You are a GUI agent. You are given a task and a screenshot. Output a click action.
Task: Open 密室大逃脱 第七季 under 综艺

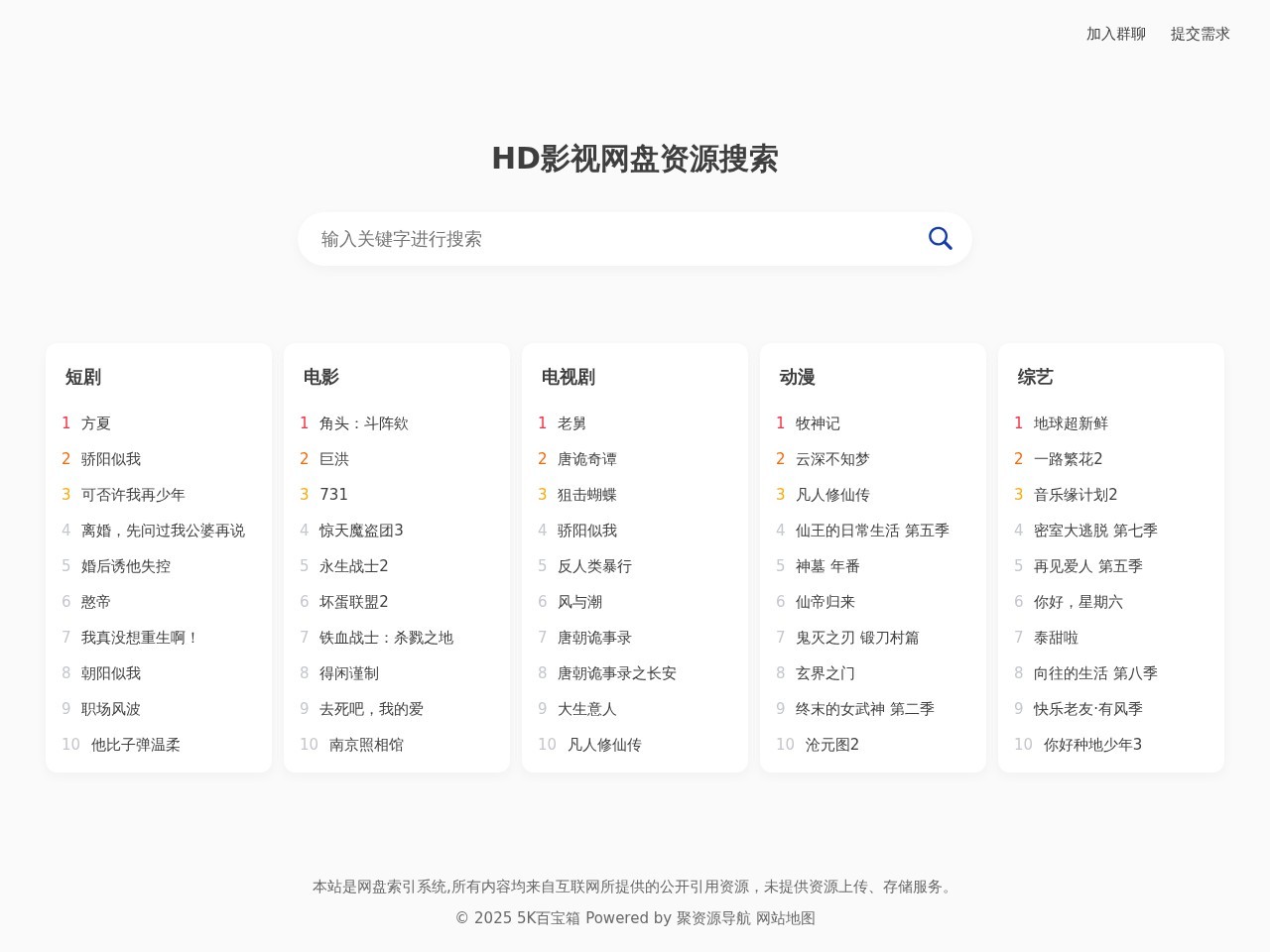click(x=1092, y=531)
